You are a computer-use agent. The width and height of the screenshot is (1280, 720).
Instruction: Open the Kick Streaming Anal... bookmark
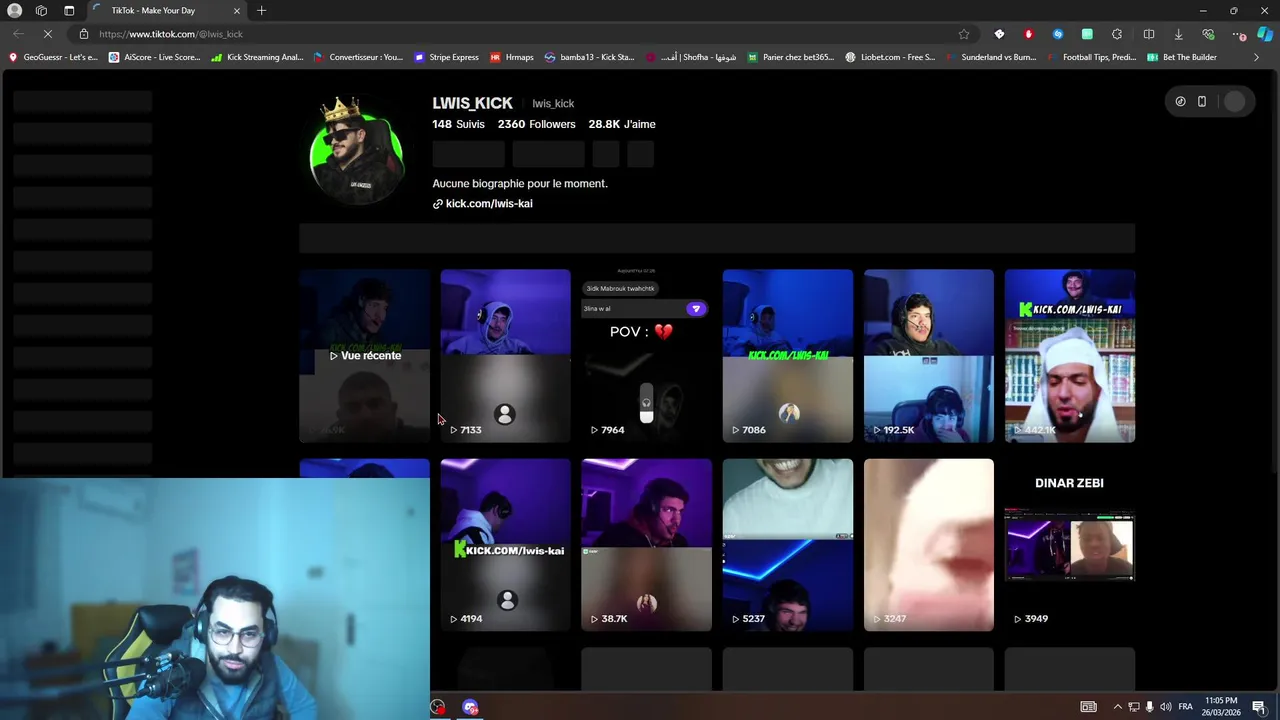[x=257, y=57]
